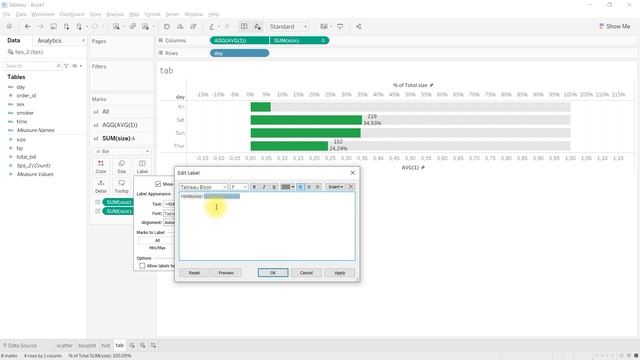Switch to the scatter sheet tab

[64, 345]
